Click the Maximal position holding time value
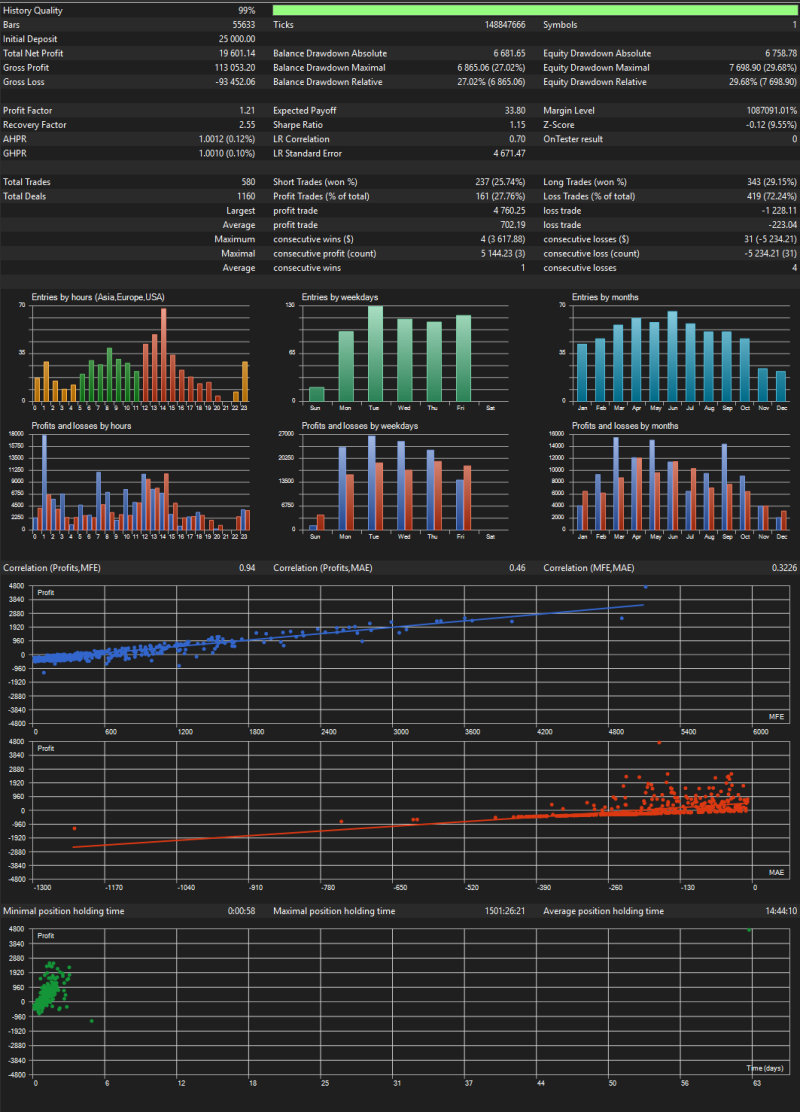This screenshot has height=1112, width=800. pos(500,911)
